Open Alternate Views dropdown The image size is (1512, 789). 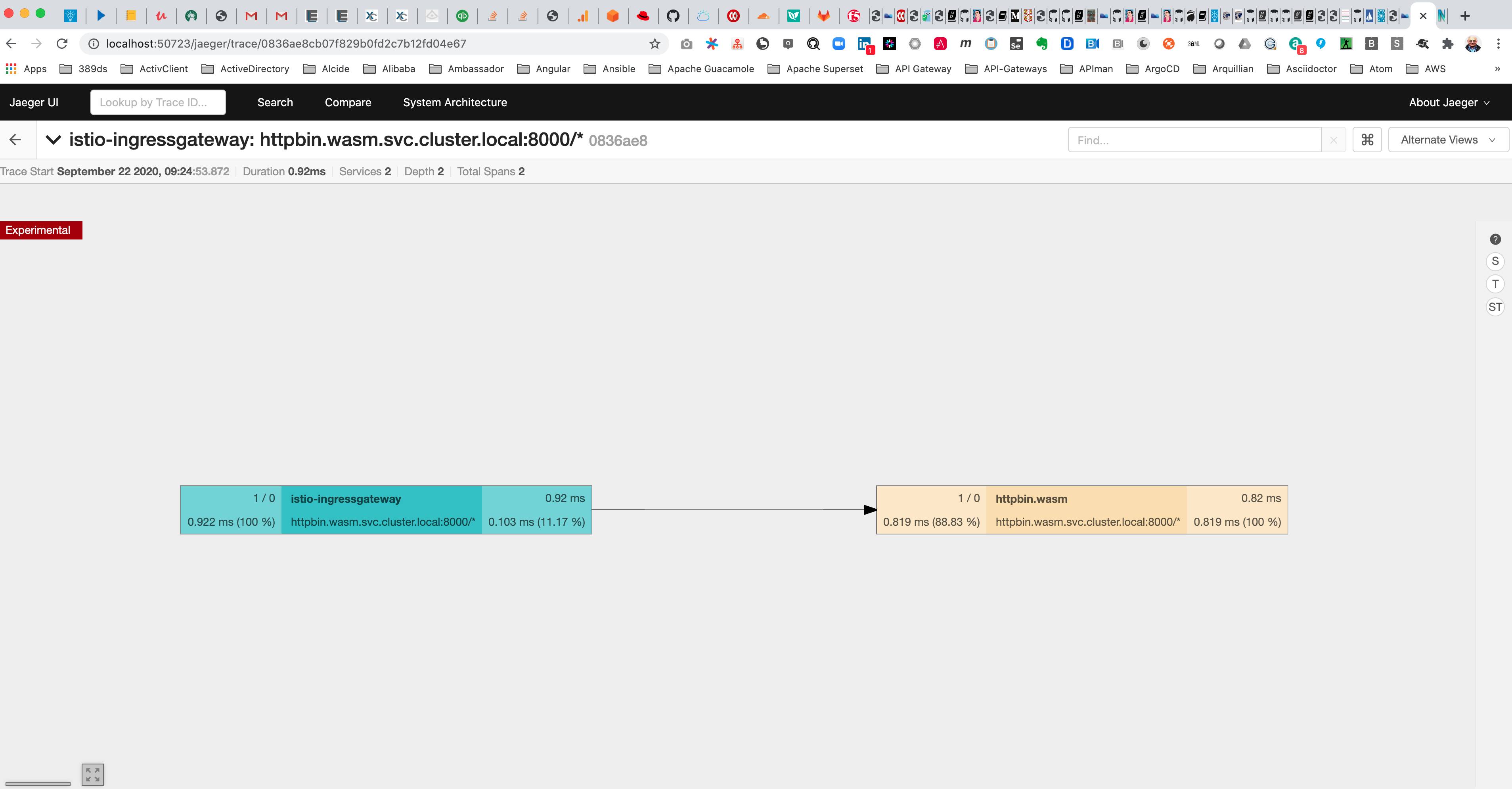(x=1448, y=140)
